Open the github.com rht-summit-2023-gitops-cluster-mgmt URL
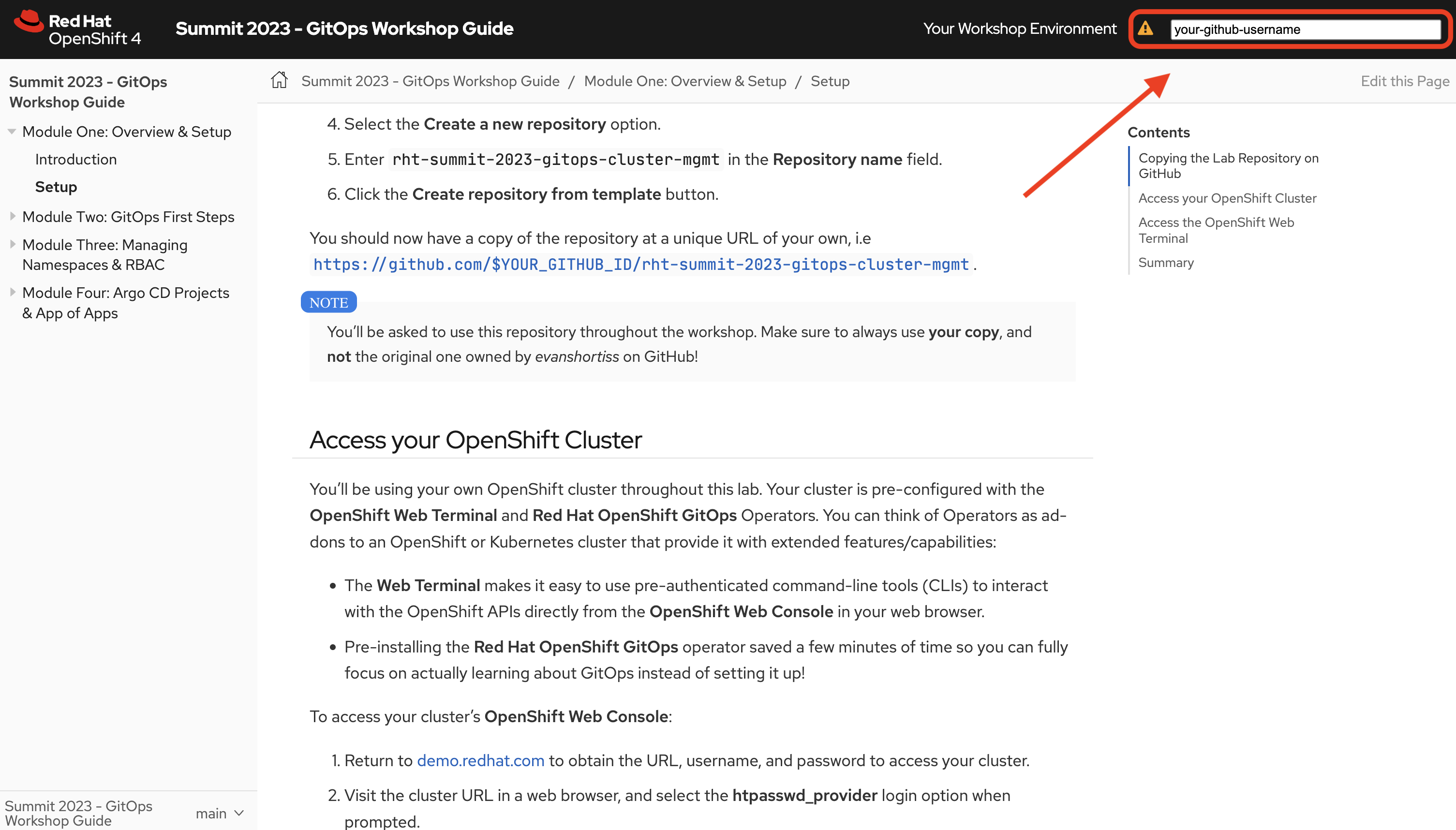The width and height of the screenshot is (1456, 830). pyautogui.click(x=641, y=265)
